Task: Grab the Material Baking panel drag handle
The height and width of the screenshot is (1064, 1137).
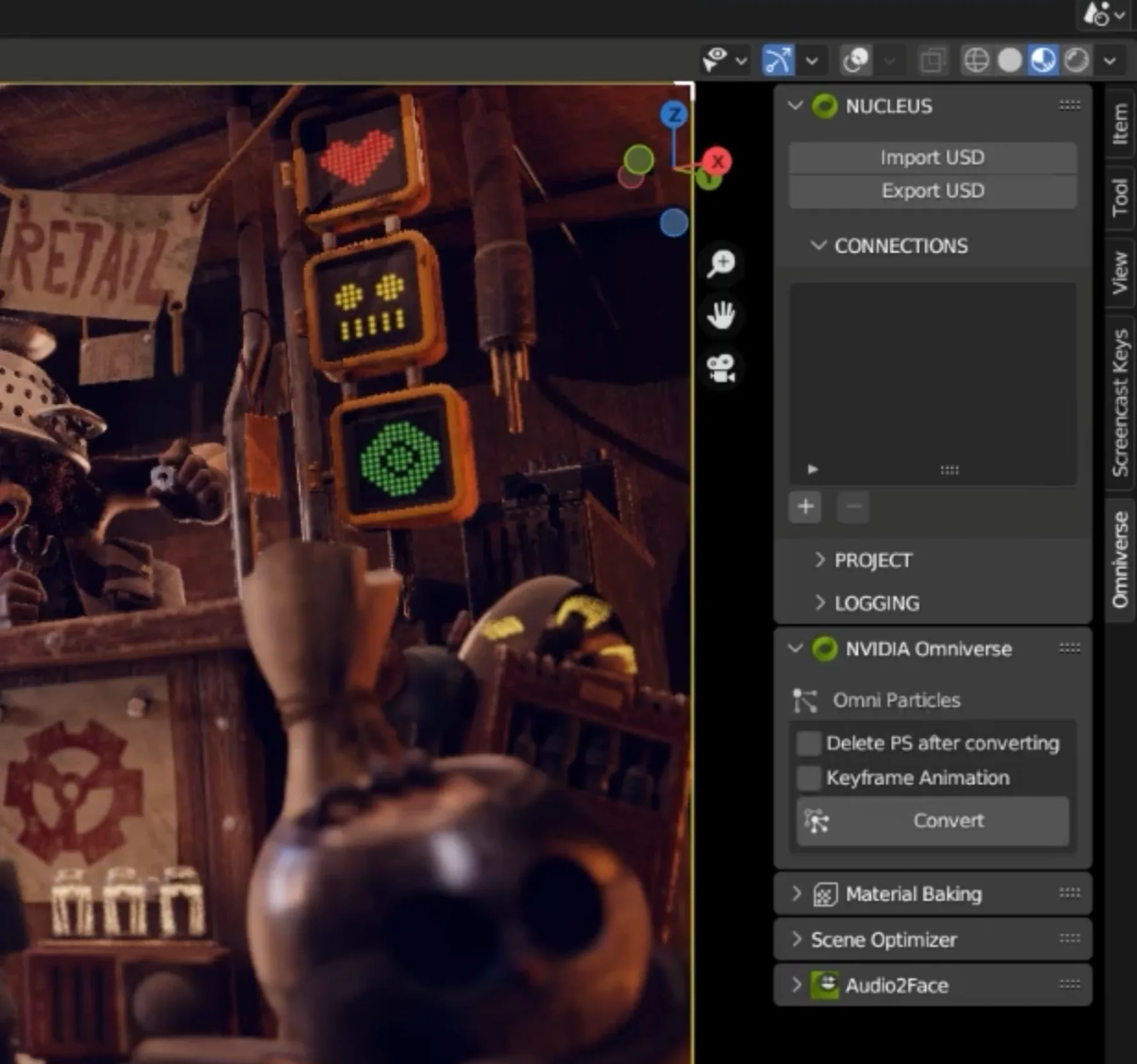Action: point(1070,892)
